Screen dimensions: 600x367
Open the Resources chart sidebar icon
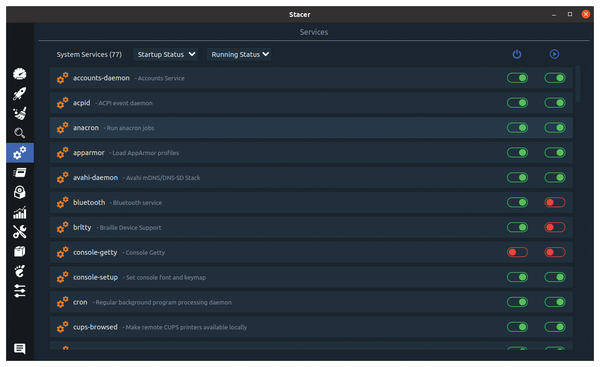pos(20,212)
